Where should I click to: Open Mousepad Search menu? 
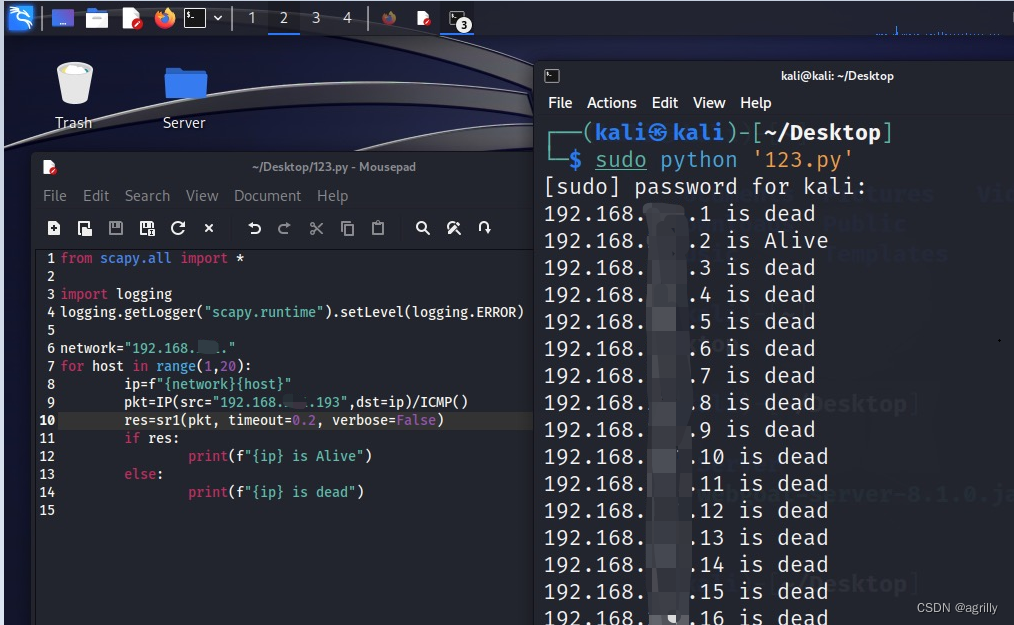click(147, 195)
